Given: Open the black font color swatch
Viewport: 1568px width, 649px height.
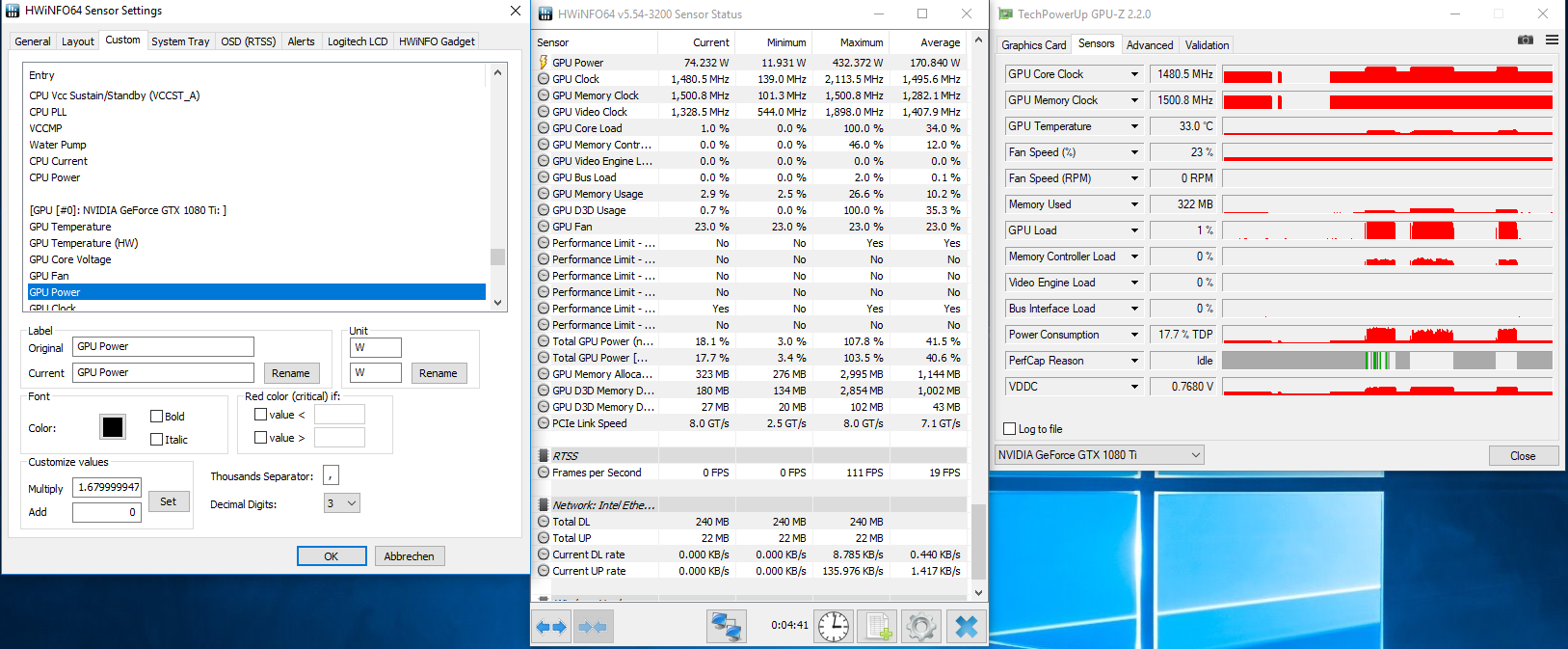Looking at the screenshot, I should pos(113,427).
